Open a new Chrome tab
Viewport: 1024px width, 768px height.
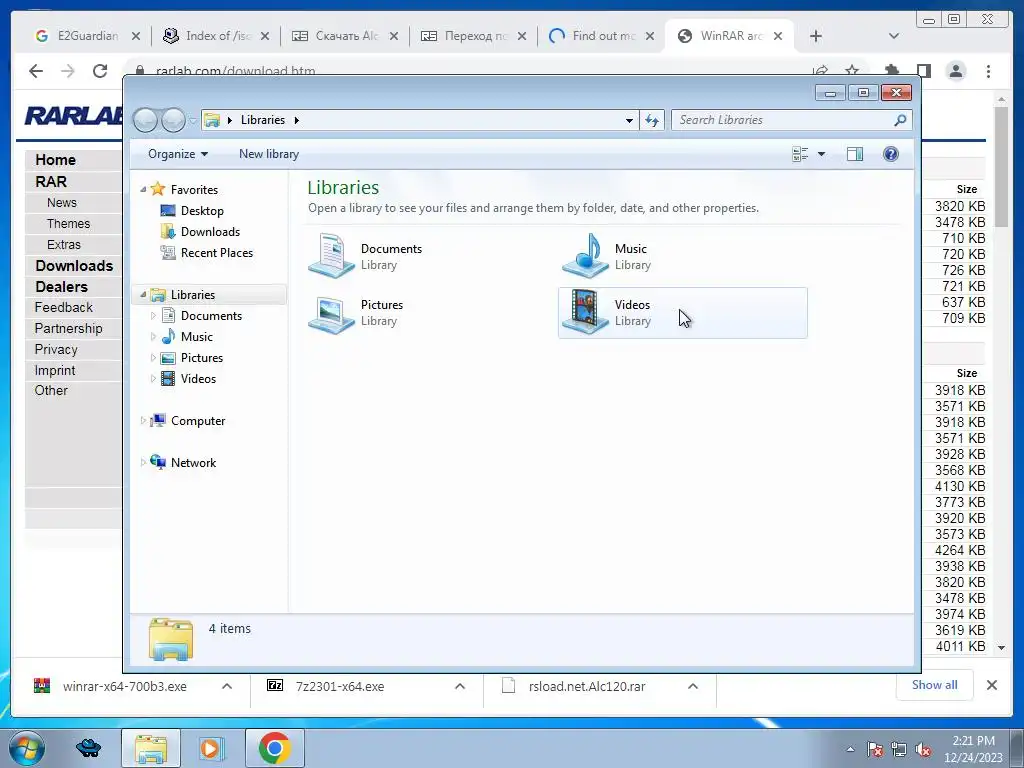816,36
